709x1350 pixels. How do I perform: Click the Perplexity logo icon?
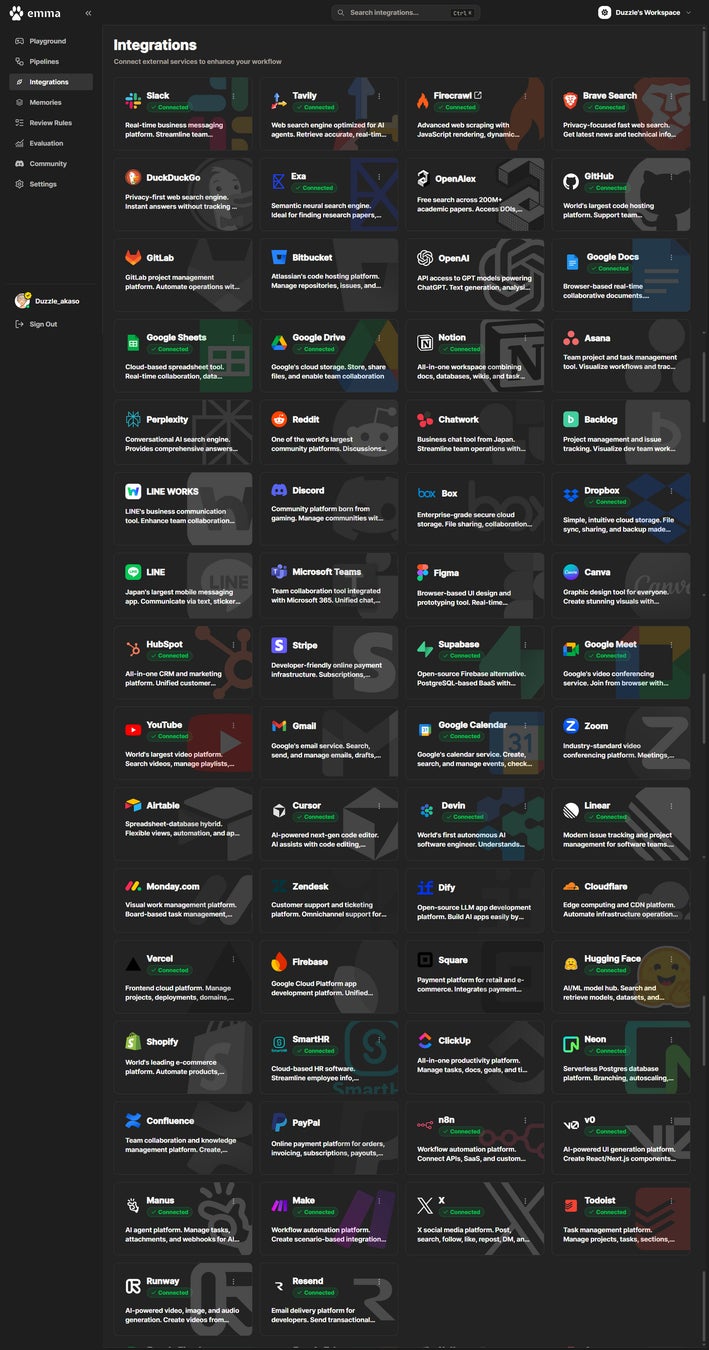click(x=133, y=420)
